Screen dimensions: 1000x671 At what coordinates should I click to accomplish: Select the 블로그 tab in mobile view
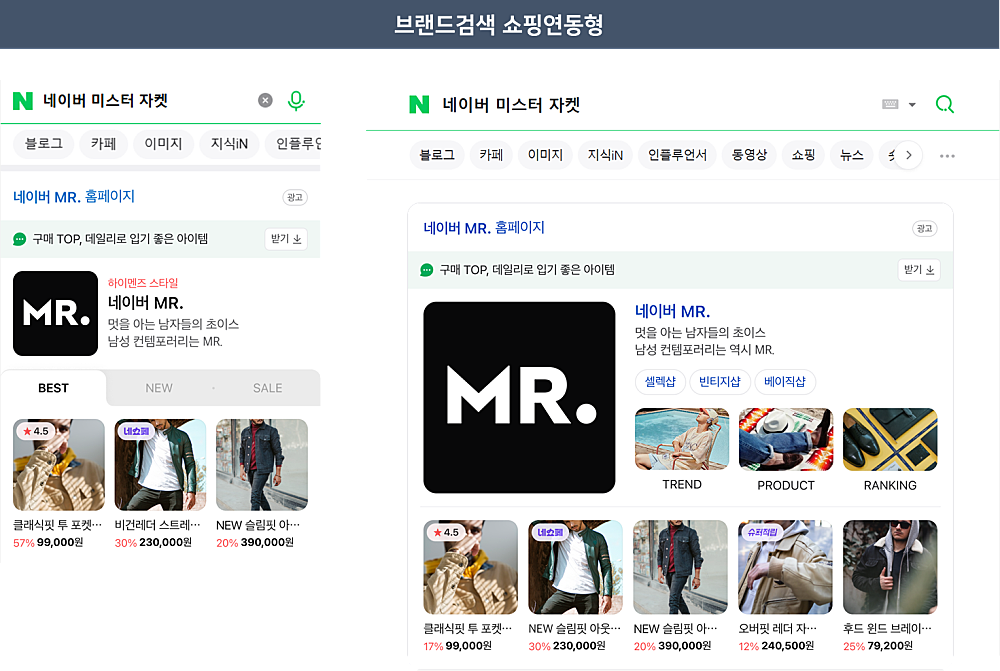[43, 144]
